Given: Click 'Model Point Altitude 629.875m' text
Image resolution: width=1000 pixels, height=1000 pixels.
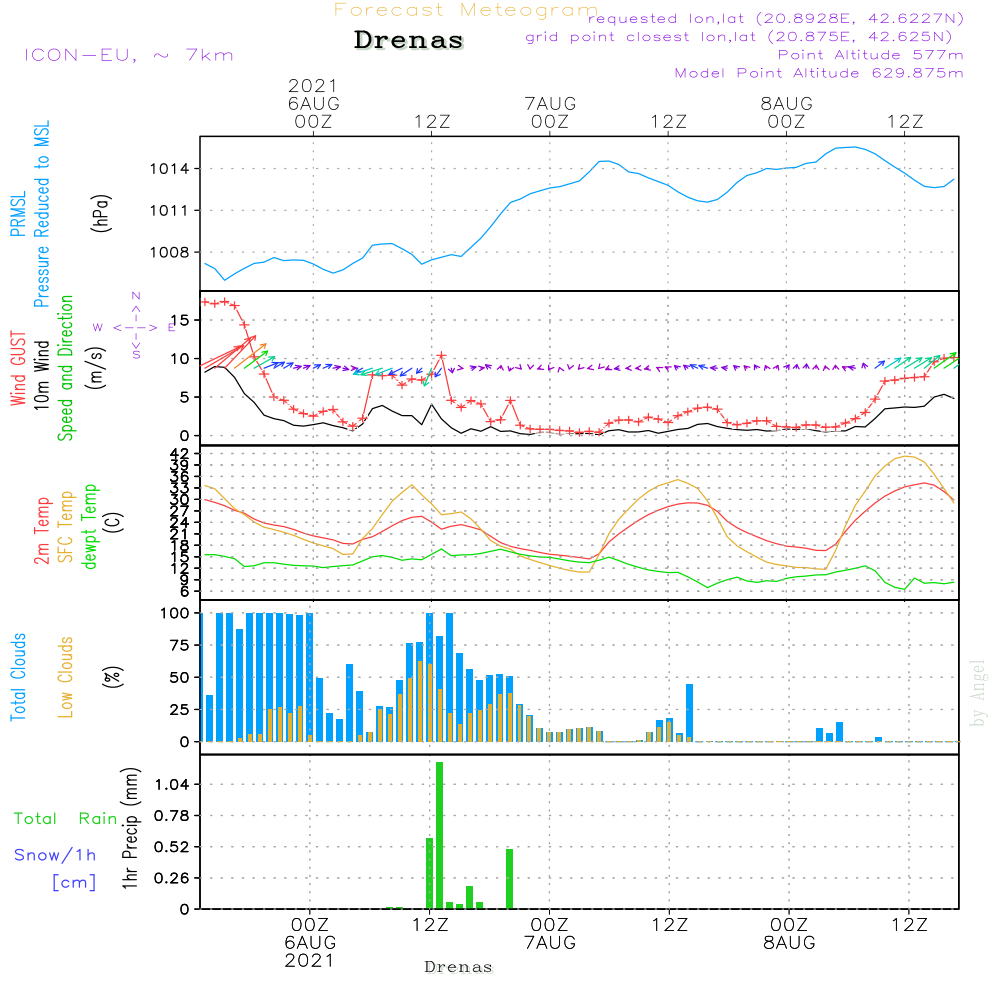Looking at the screenshot, I should 819,73.
